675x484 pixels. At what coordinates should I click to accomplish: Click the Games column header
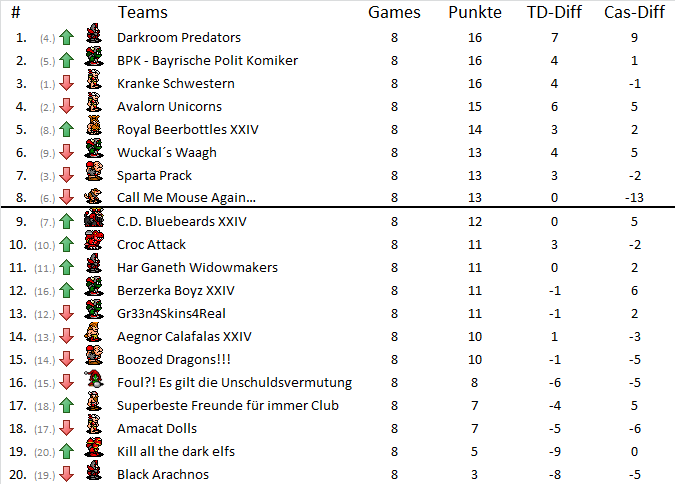pyautogui.click(x=395, y=13)
